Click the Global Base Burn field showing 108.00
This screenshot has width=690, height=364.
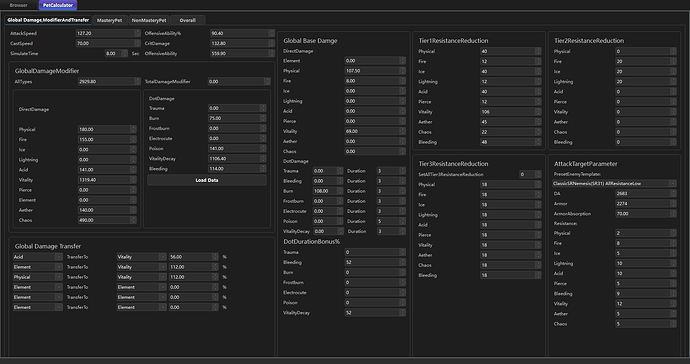328,191
